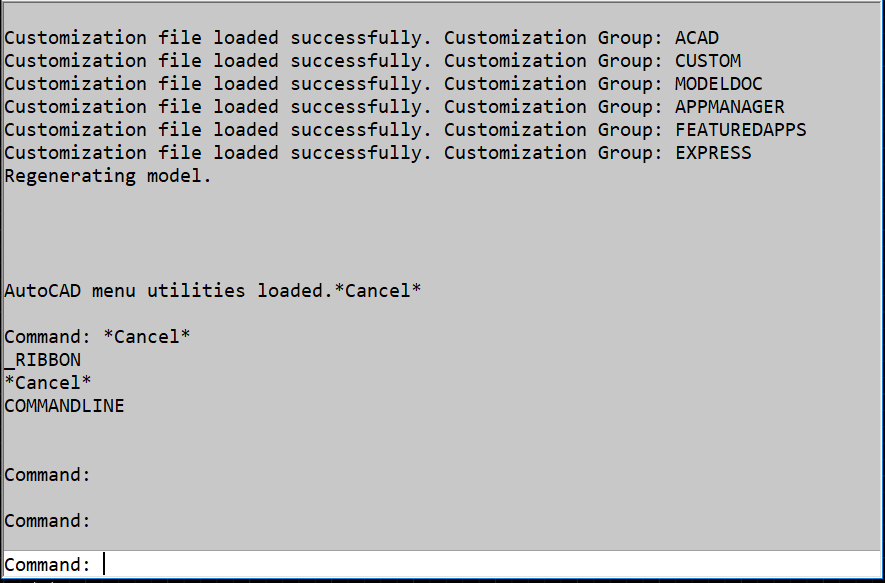Click the first empty Command: prompt line
885x583 pixels.
[x=47, y=475]
